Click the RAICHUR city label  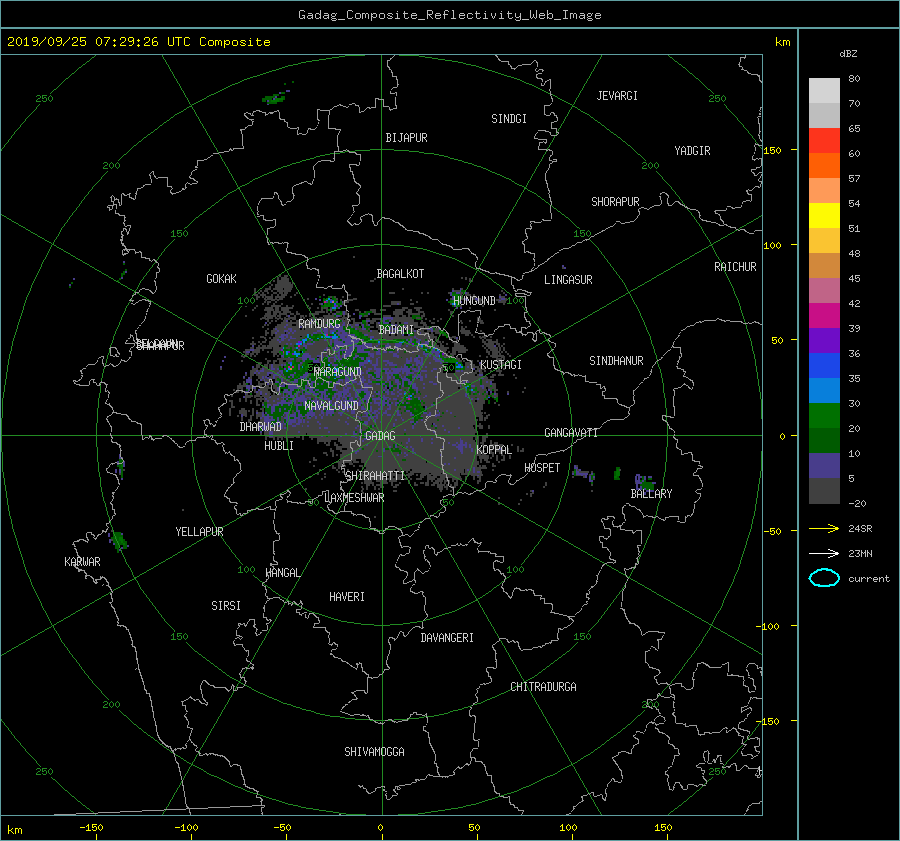point(735,267)
